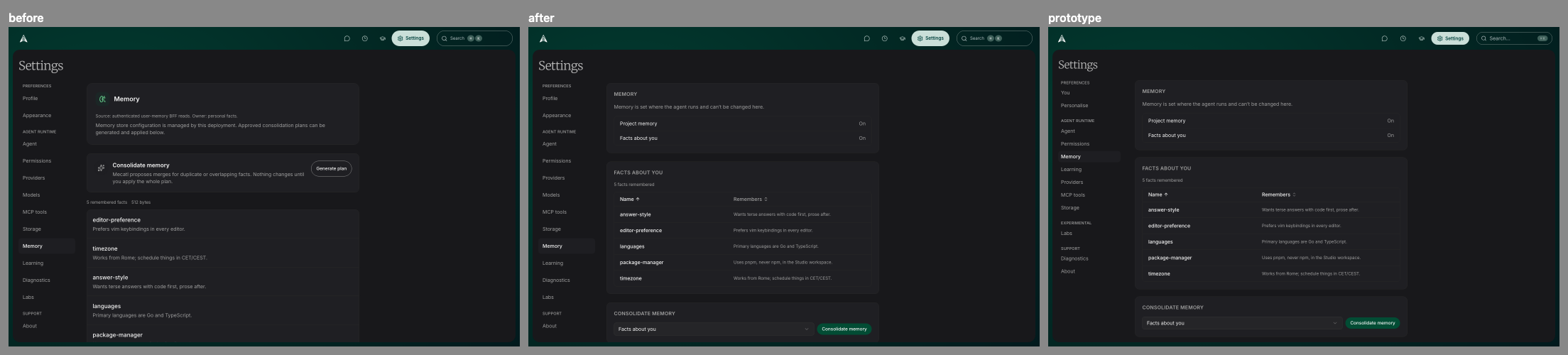Open Diagnostics in after panel sidebar

click(x=567, y=280)
